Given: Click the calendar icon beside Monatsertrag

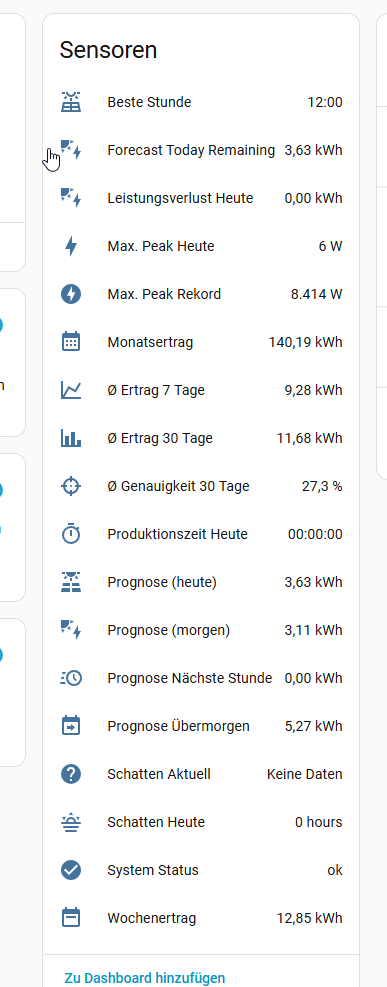Looking at the screenshot, I should pyautogui.click(x=71, y=342).
